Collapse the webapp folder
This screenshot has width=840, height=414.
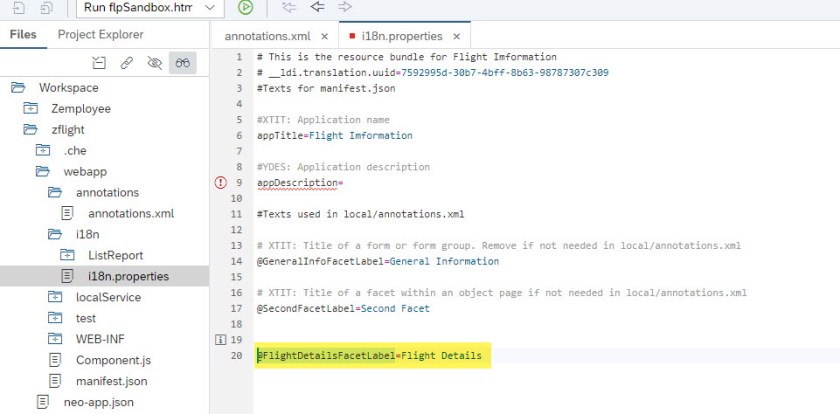(x=43, y=171)
